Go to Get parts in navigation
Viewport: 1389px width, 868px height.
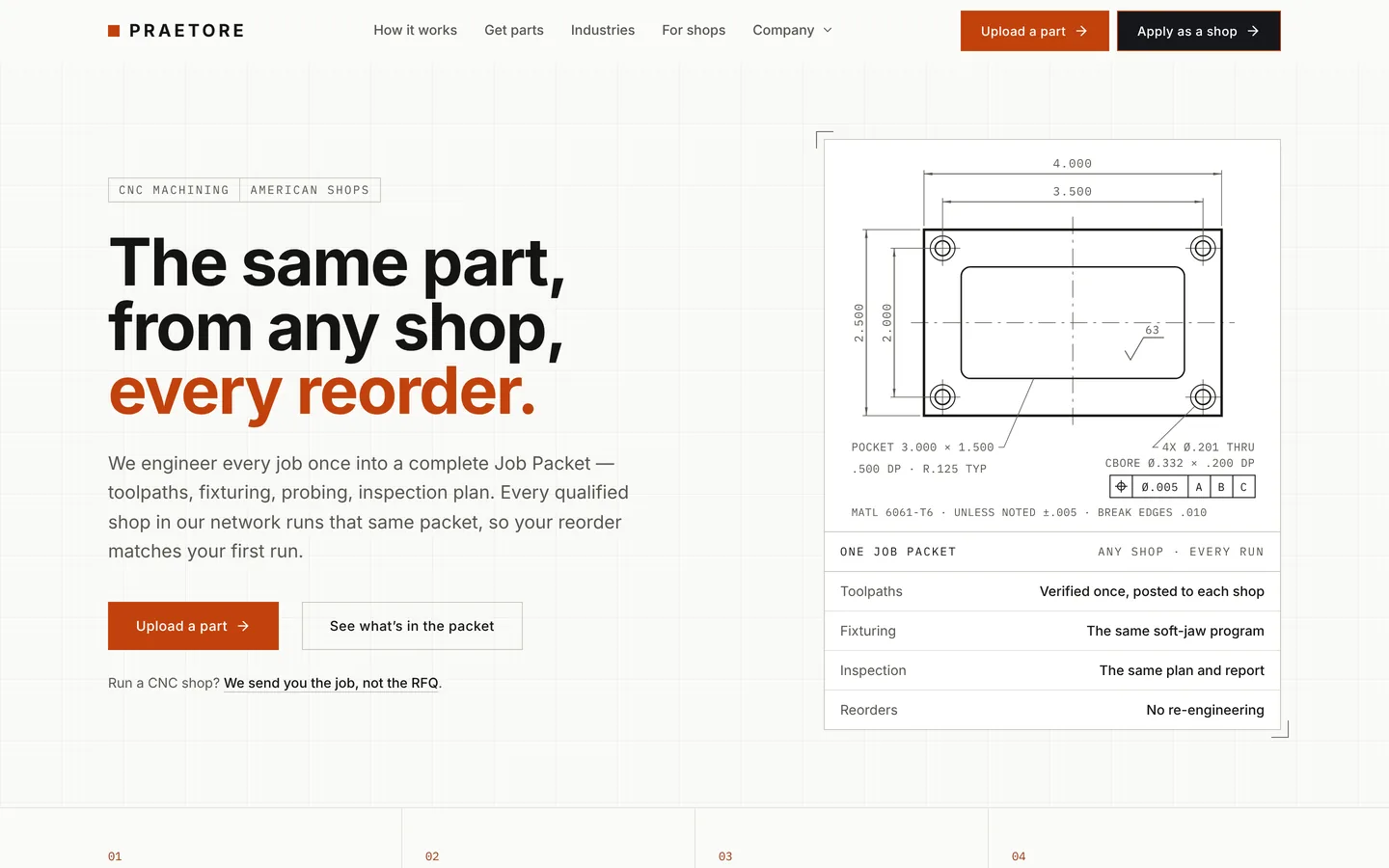pyautogui.click(x=514, y=30)
